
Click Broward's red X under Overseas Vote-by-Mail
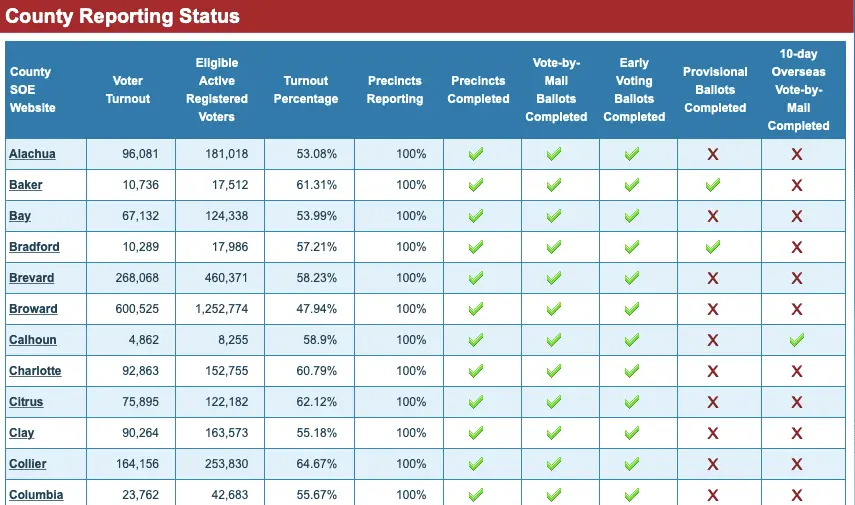797,309
